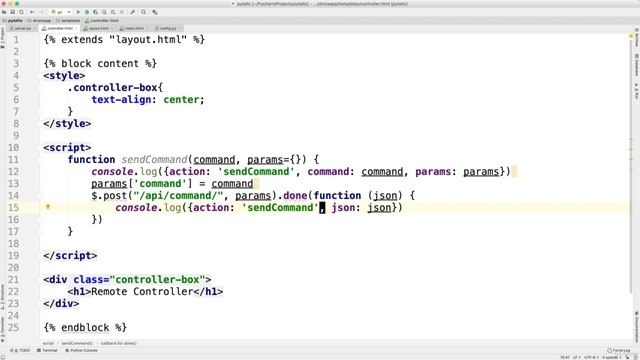
Task: Close the index.html tab
Action: click(x=148, y=29)
